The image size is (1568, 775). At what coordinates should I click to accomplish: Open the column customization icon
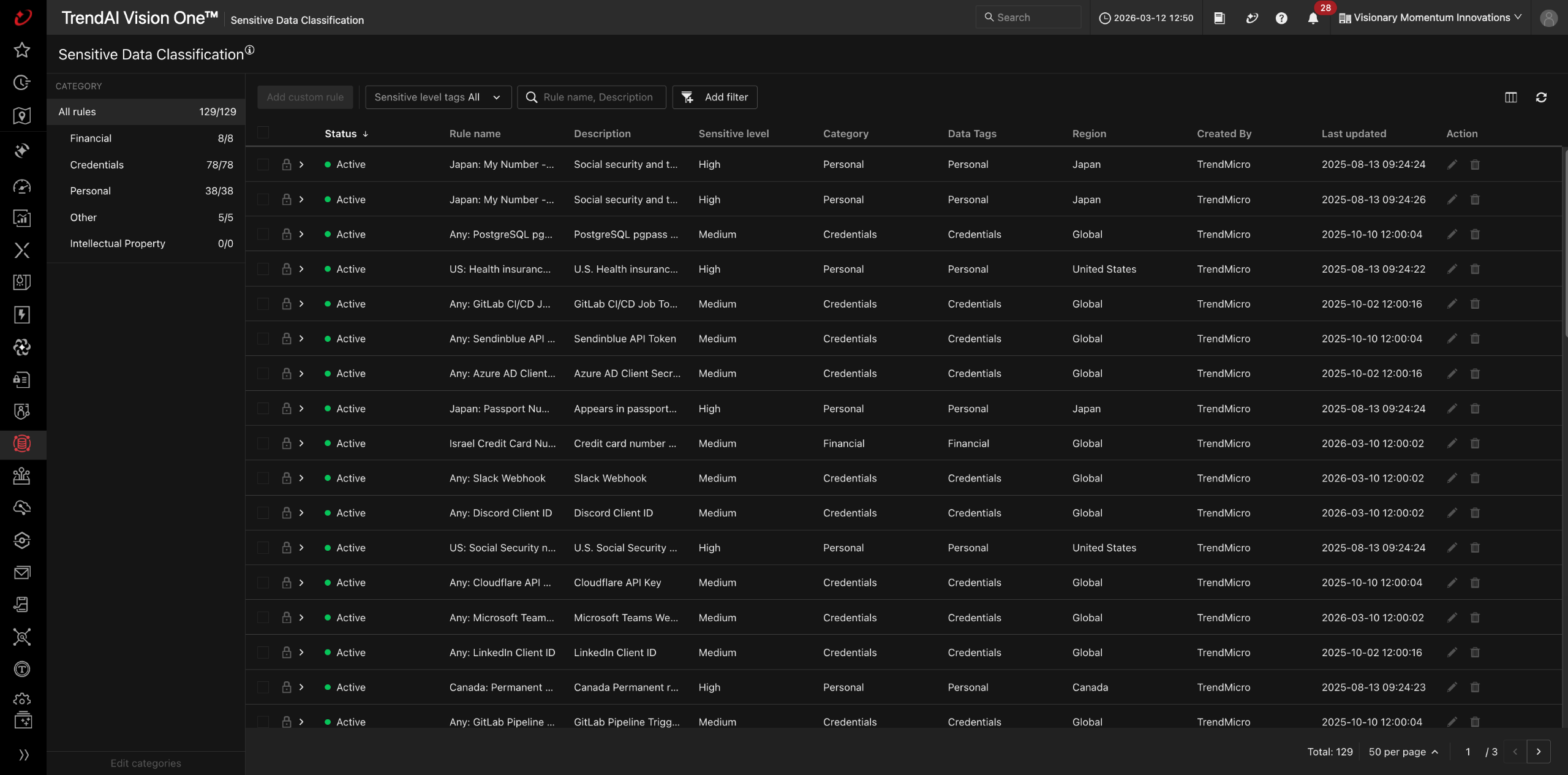(x=1510, y=97)
